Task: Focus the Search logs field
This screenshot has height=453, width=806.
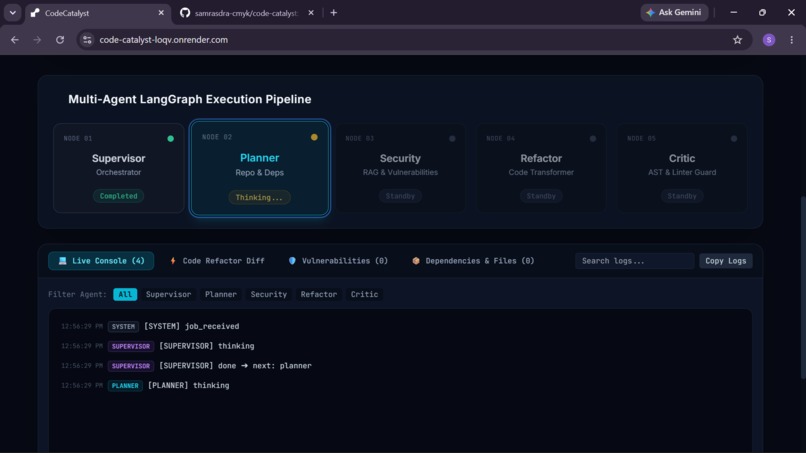Action: [635, 261]
